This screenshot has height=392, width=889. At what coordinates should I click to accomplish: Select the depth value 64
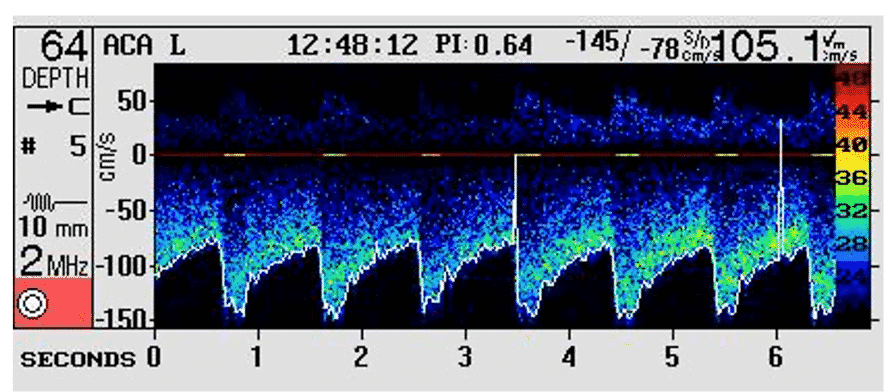[64, 48]
